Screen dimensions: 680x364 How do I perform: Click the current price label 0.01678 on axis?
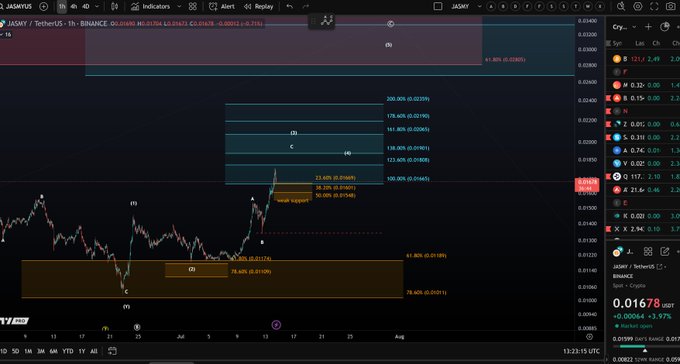587,185
